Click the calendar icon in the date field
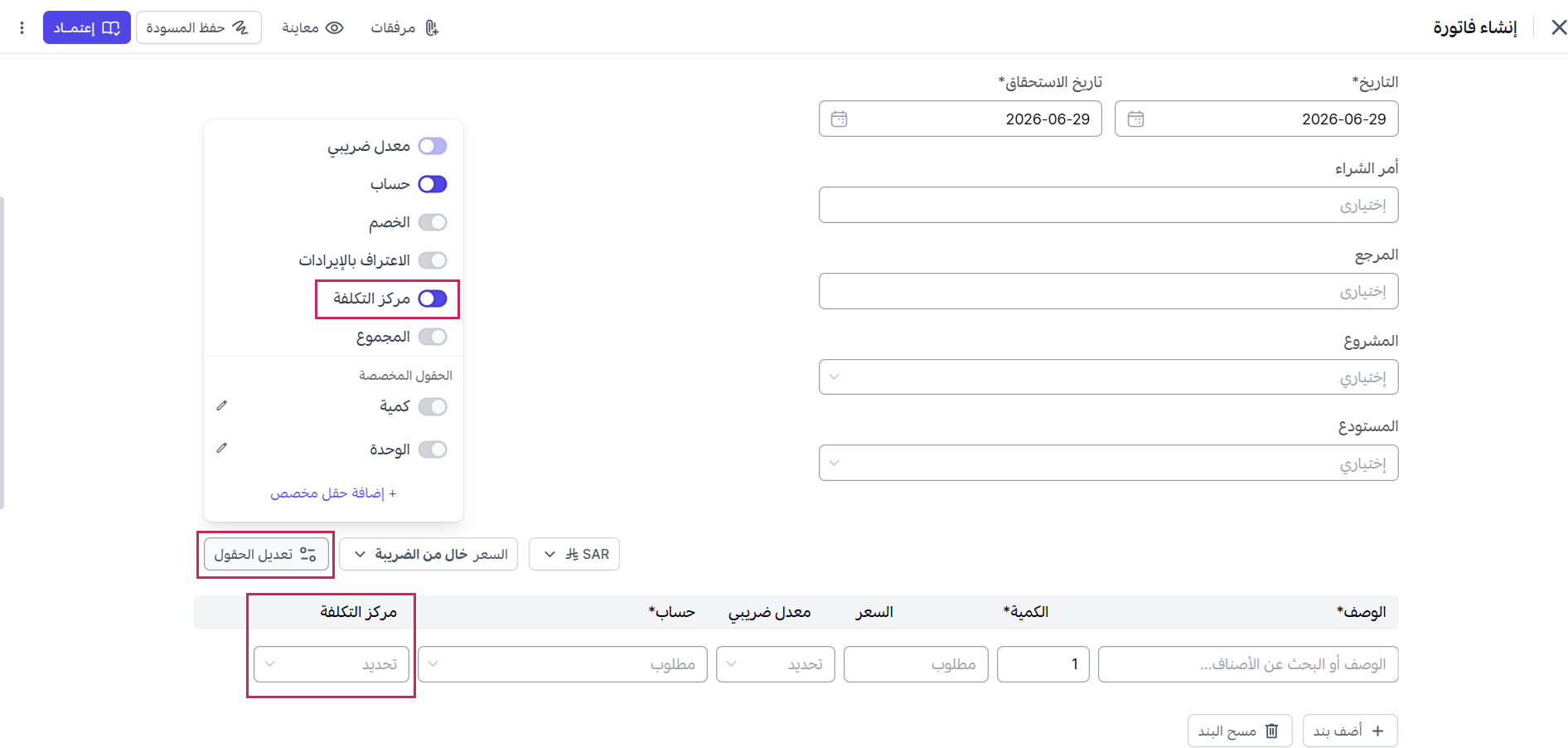 point(1135,119)
